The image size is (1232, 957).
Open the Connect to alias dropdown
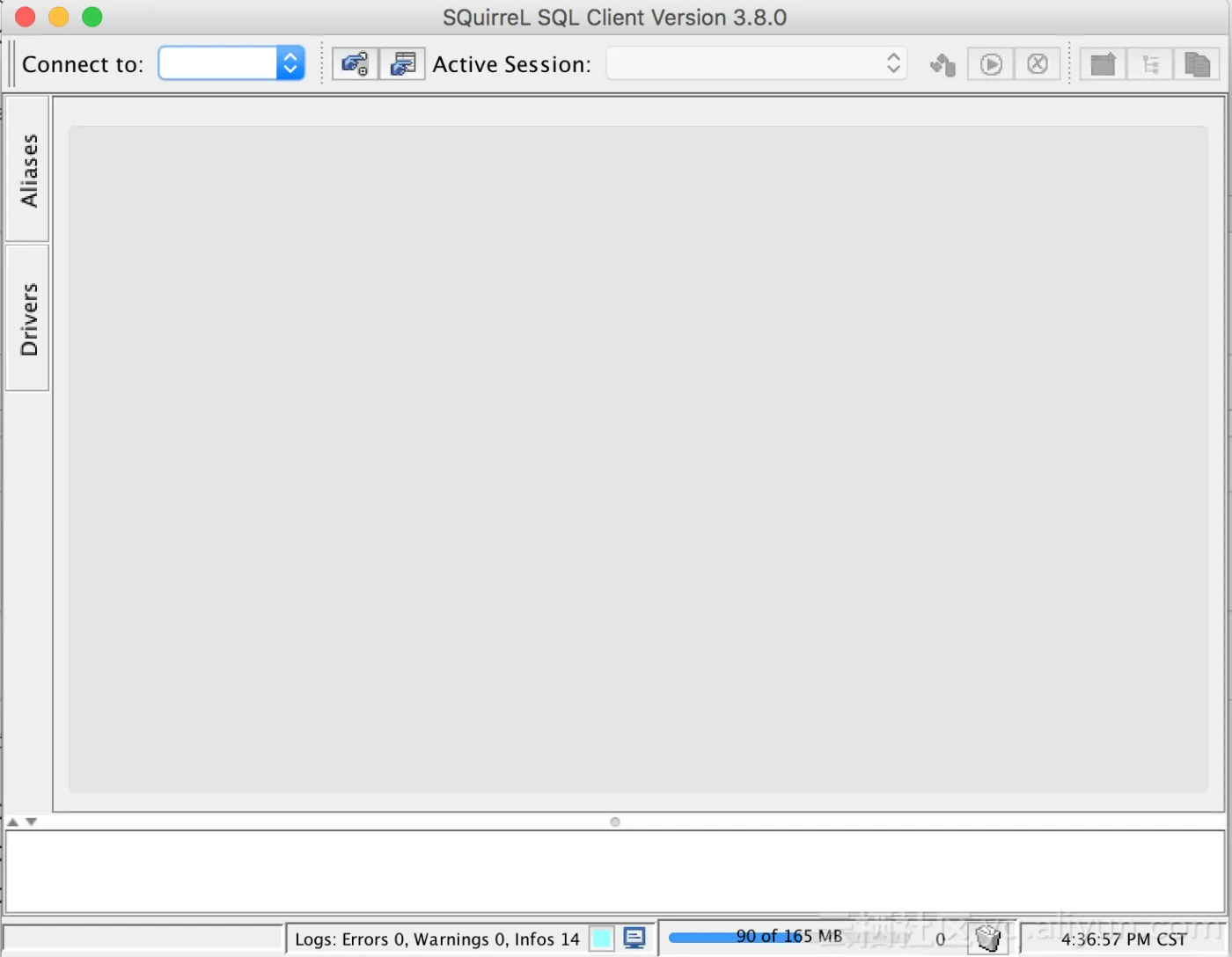tap(231, 63)
